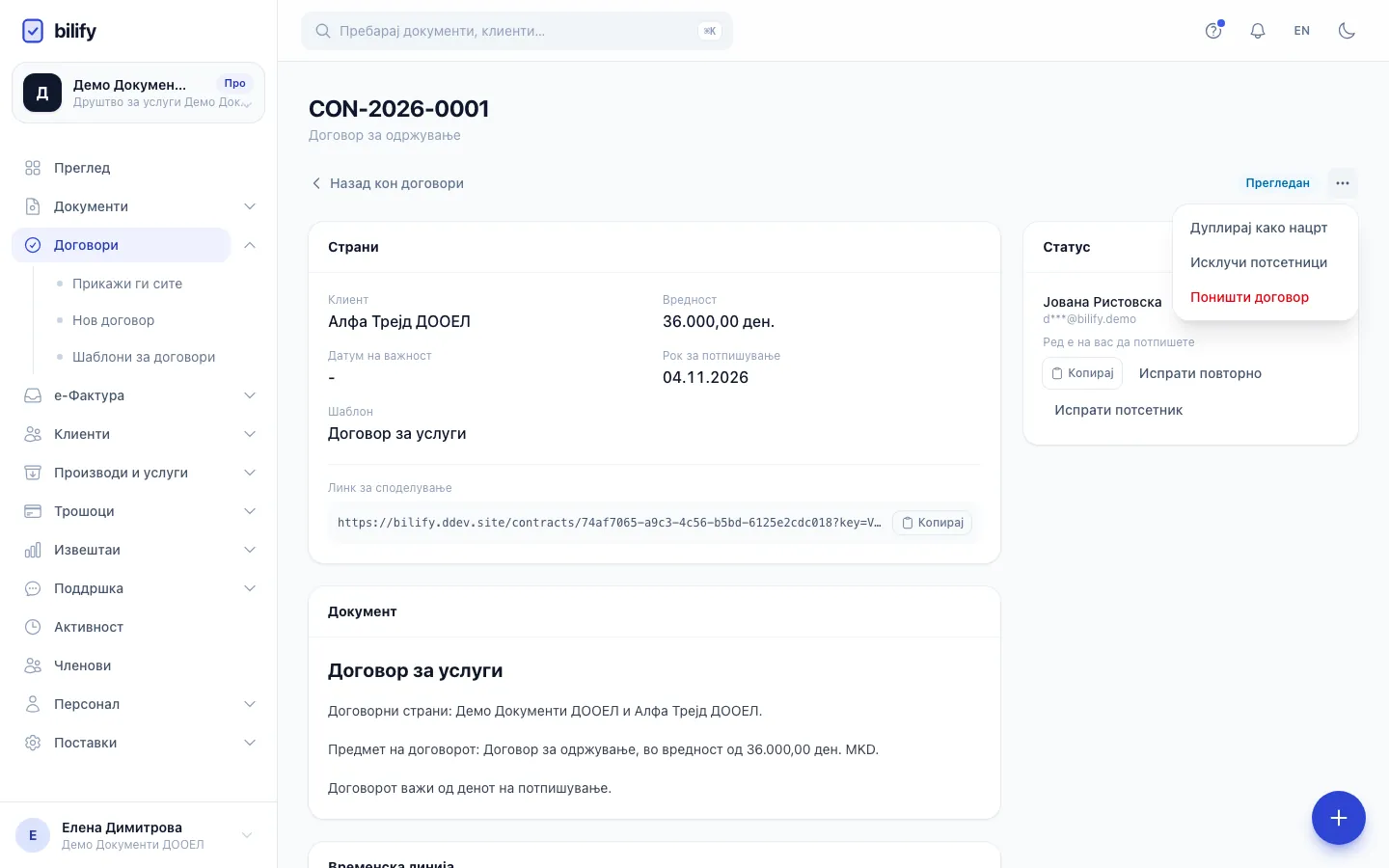Screen dimensions: 1389x868
Task: Click the Членови users icon
Action: point(33,665)
